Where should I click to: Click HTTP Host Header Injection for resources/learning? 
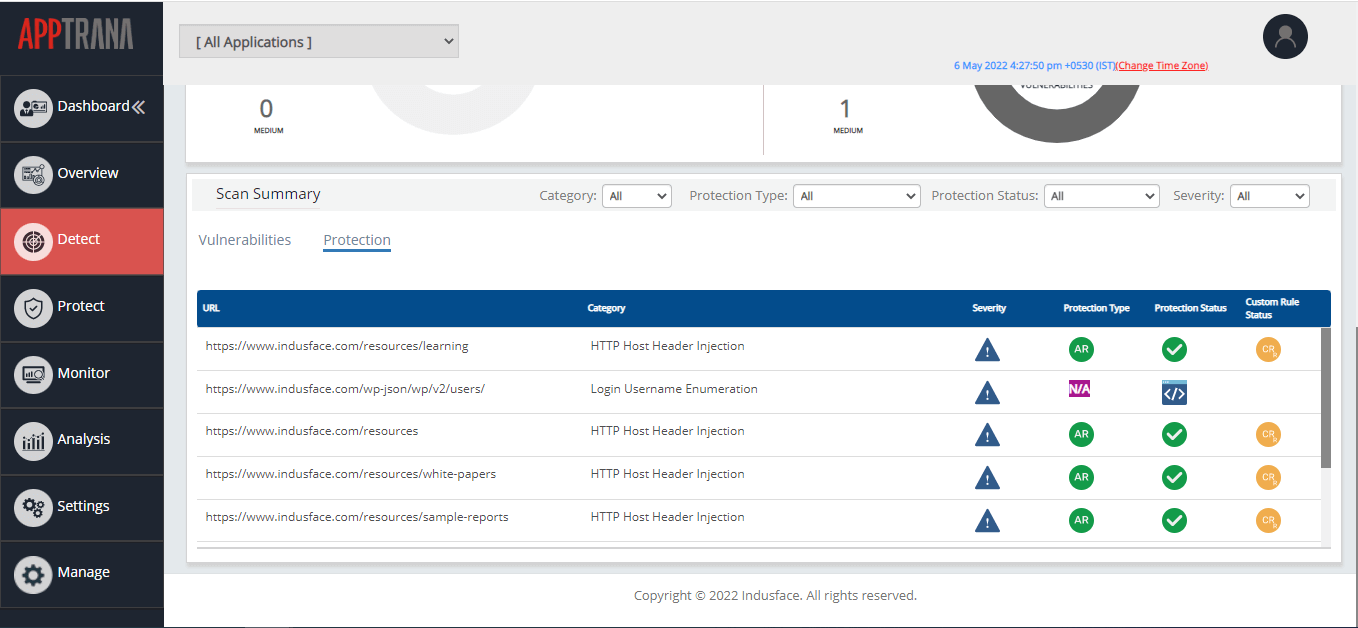coord(668,346)
